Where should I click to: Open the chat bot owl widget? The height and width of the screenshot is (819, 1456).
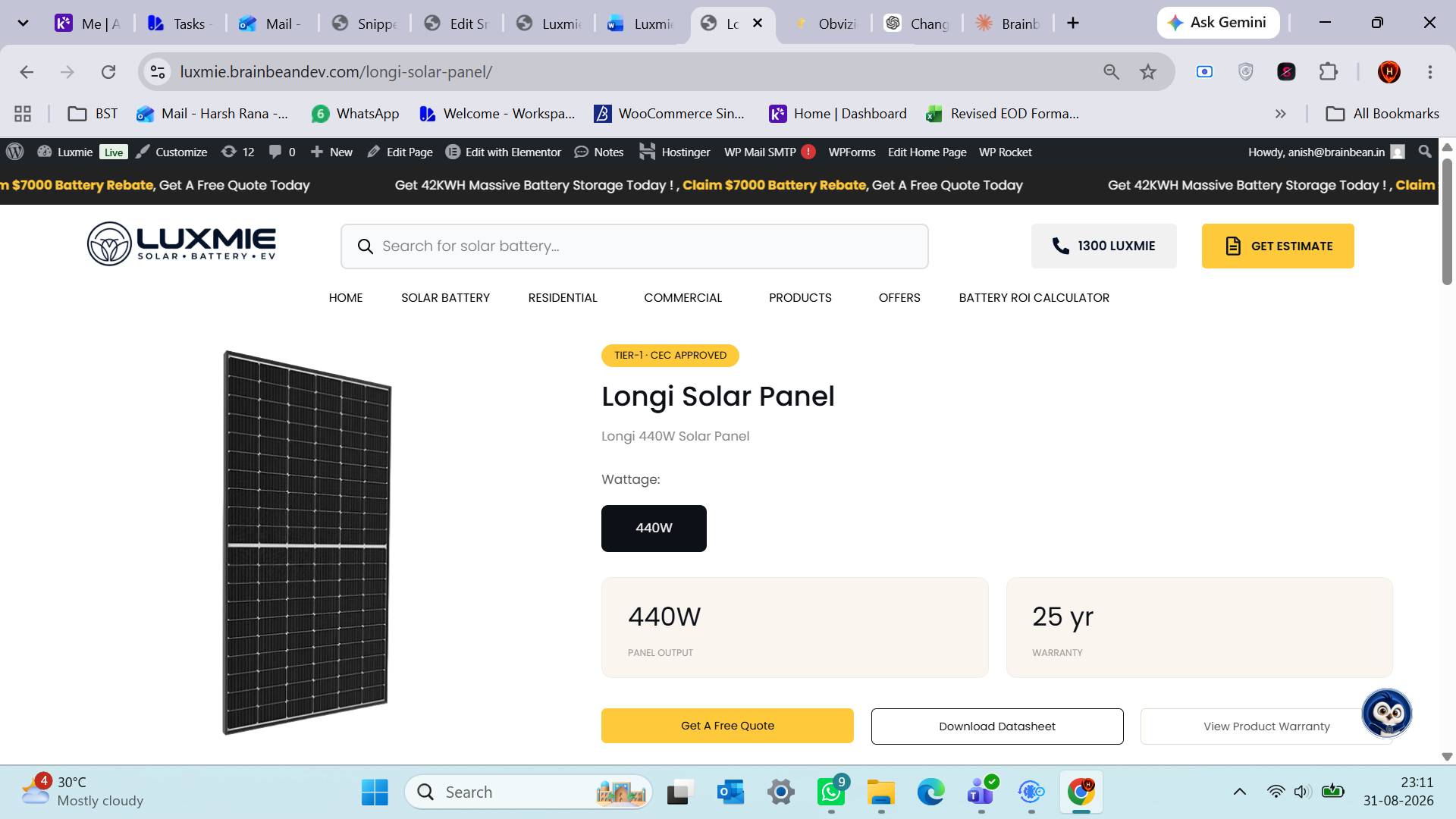point(1387,713)
